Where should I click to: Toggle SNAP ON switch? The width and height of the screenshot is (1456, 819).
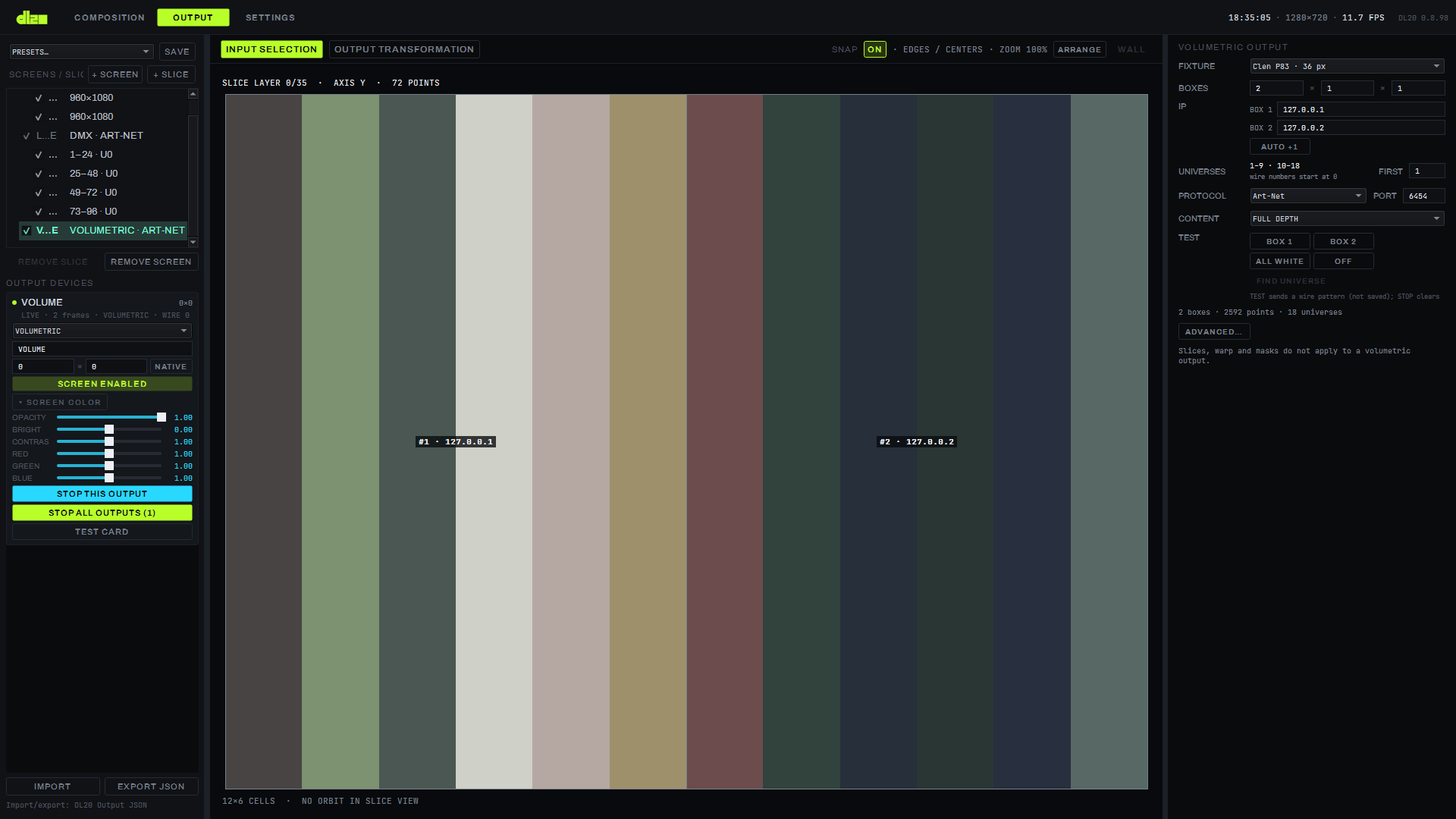[874, 49]
